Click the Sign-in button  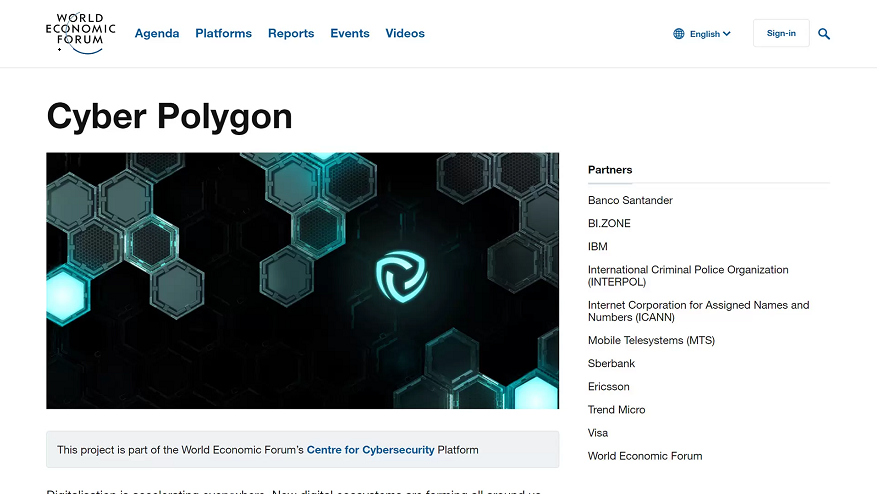[x=781, y=33]
